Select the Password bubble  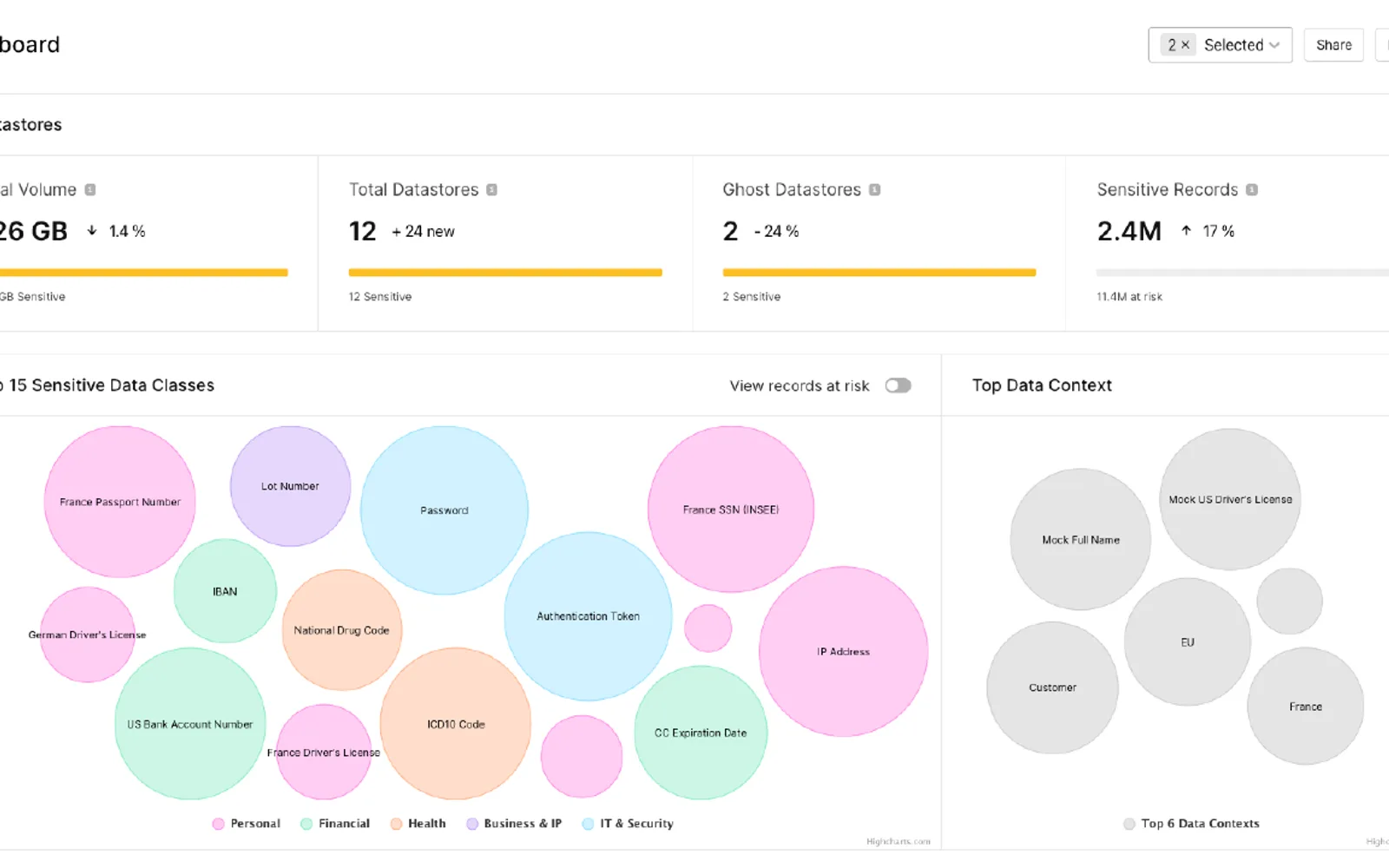click(x=444, y=510)
